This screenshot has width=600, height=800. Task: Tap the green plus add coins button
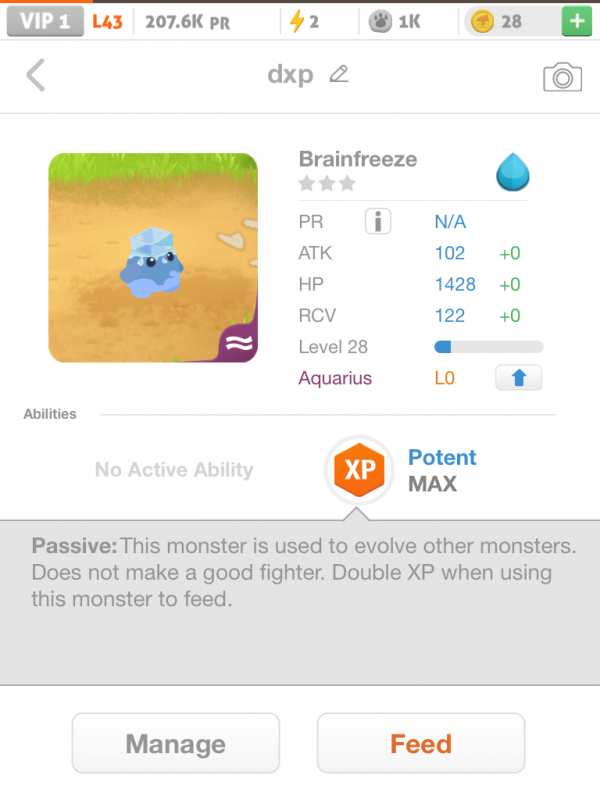(575, 21)
